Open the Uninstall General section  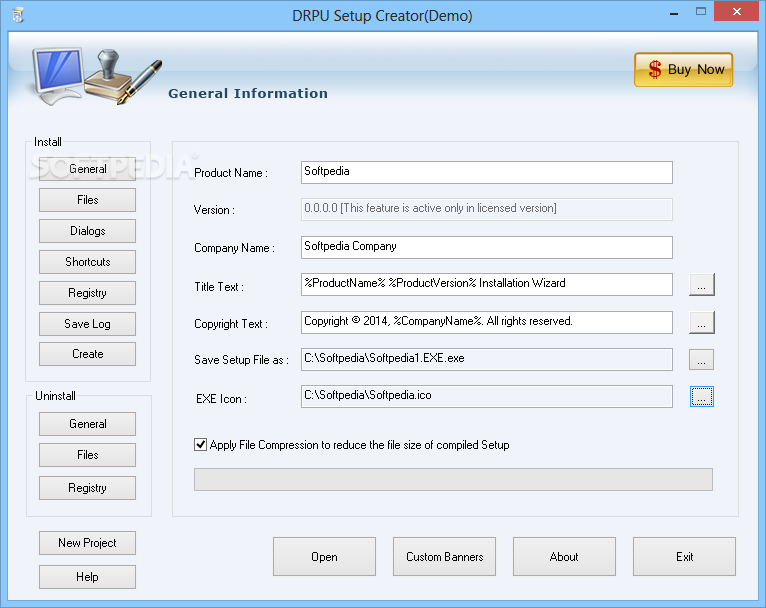pos(87,424)
